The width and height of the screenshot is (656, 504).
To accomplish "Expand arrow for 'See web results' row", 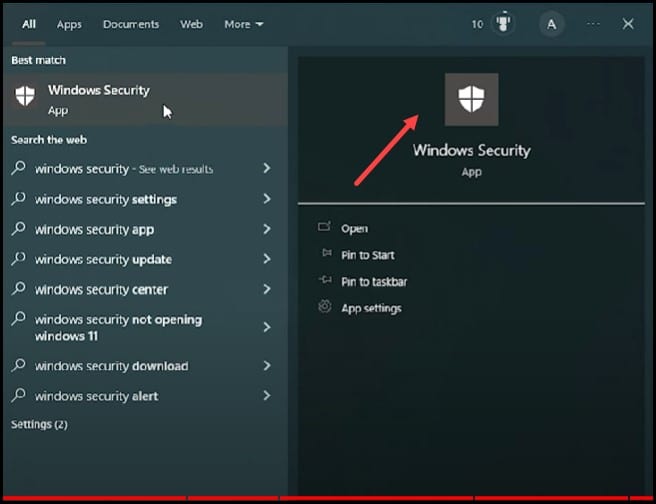I will tap(266, 168).
